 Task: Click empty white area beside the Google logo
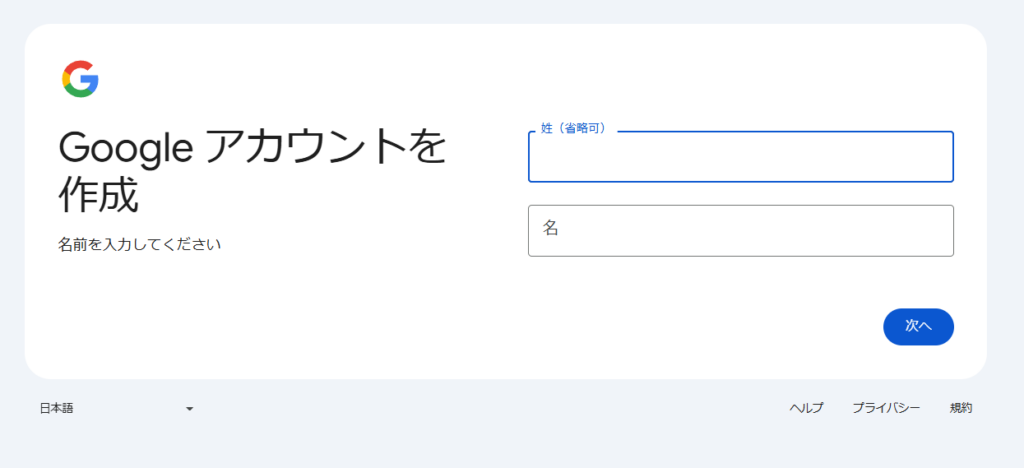pos(294,79)
